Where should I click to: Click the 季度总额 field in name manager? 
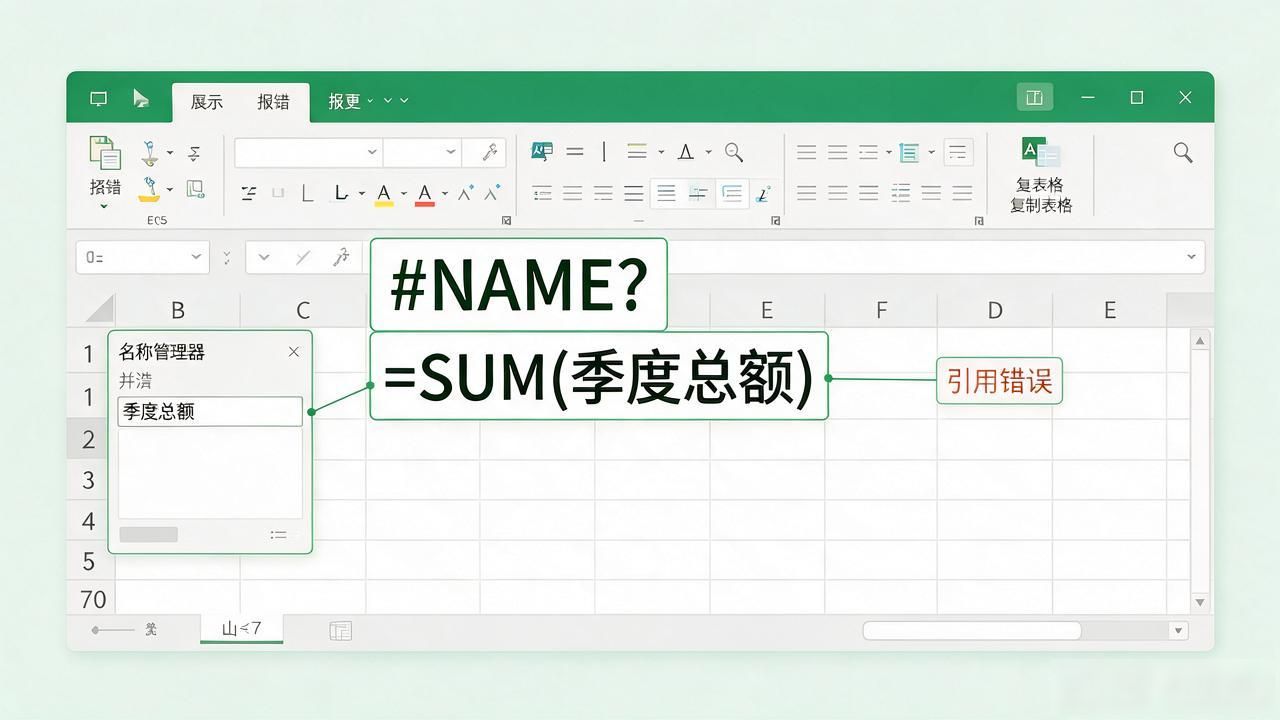click(x=210, y=411)
